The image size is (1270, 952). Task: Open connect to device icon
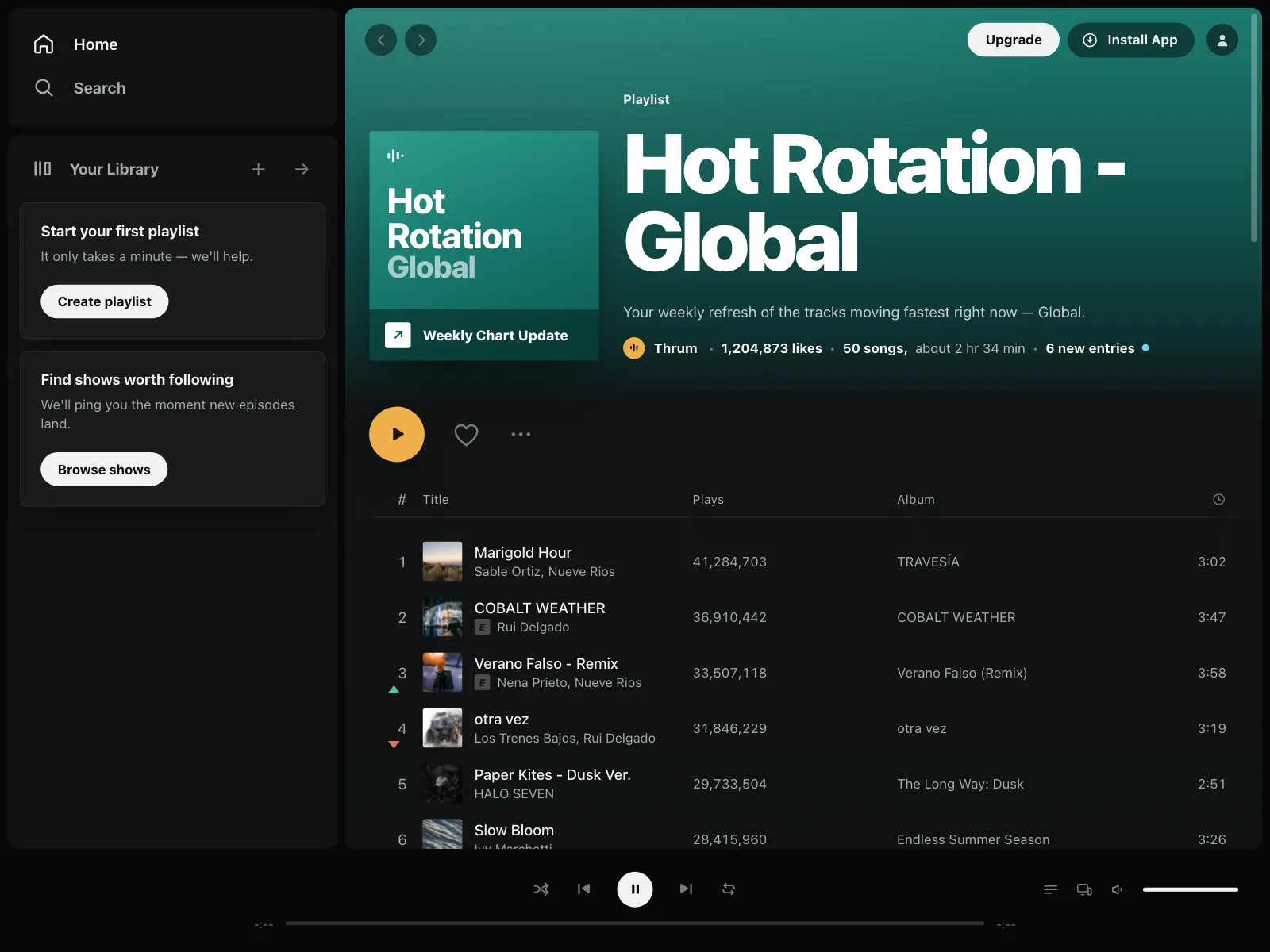[x=1084, y=889]
